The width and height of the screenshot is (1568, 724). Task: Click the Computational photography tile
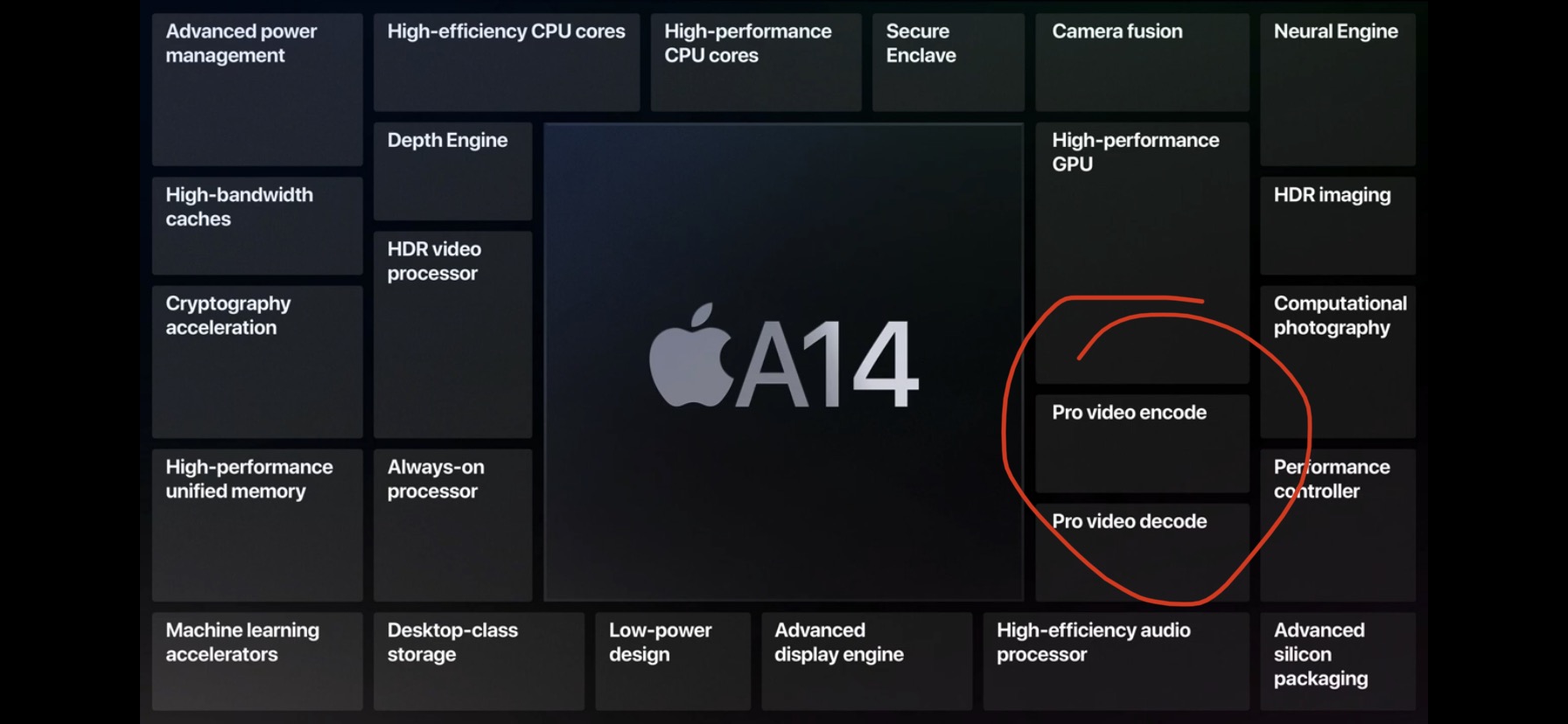(1338, 362)
